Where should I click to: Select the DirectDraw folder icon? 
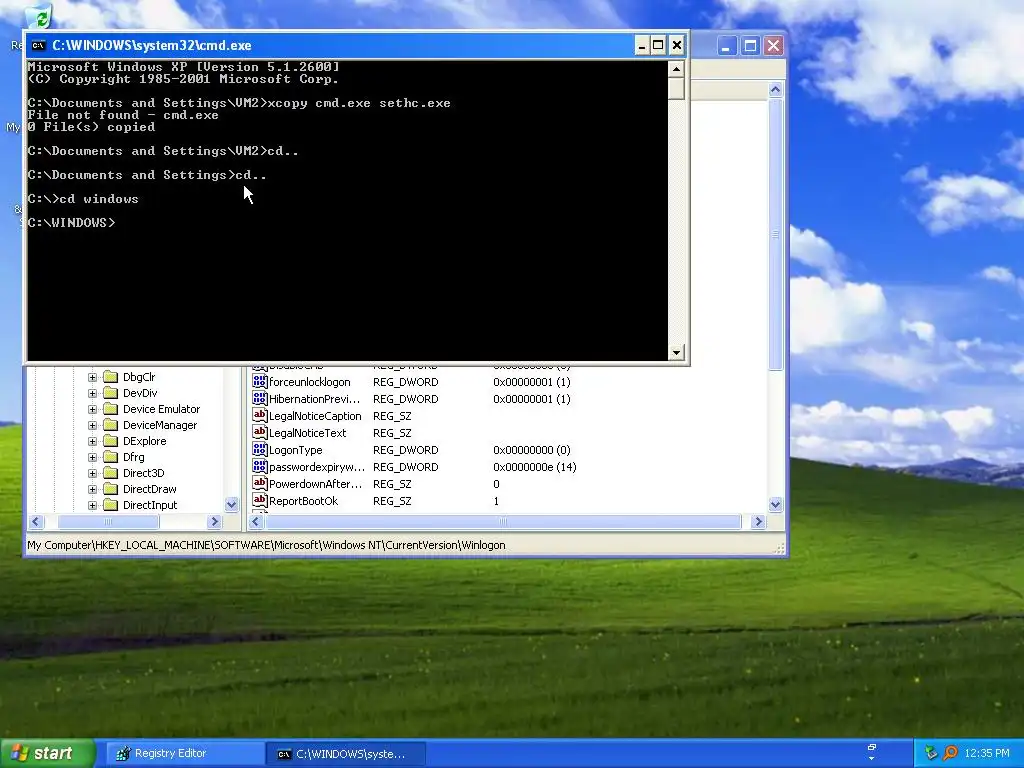click(x=110, y=488)
